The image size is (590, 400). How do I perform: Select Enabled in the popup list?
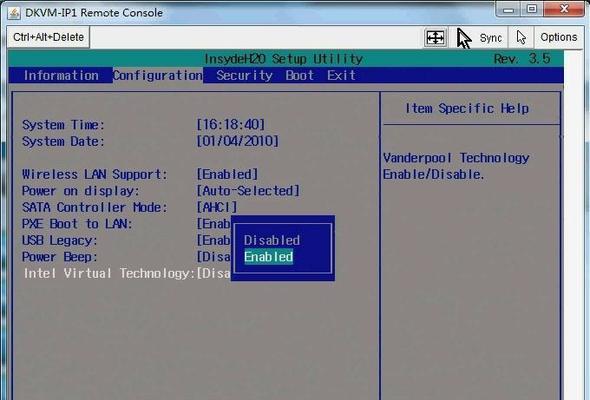click(x=268, y=257)
